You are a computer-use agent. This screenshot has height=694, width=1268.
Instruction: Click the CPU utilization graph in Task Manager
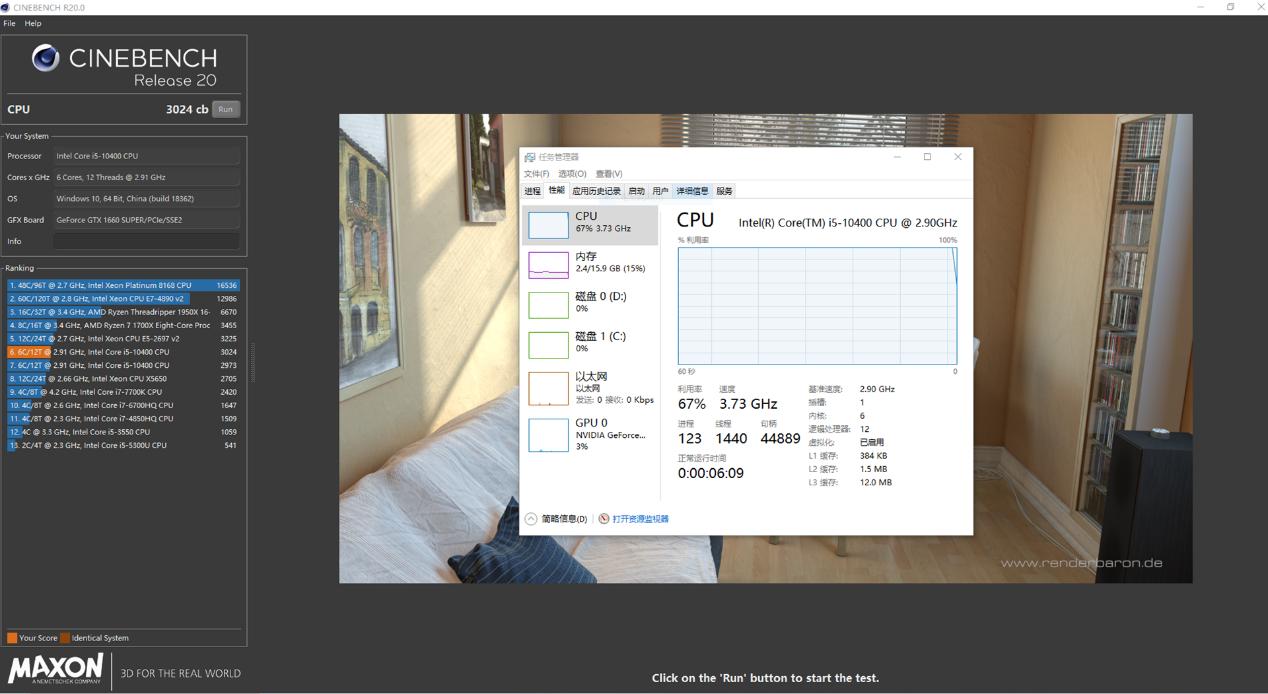pos(817,306)
